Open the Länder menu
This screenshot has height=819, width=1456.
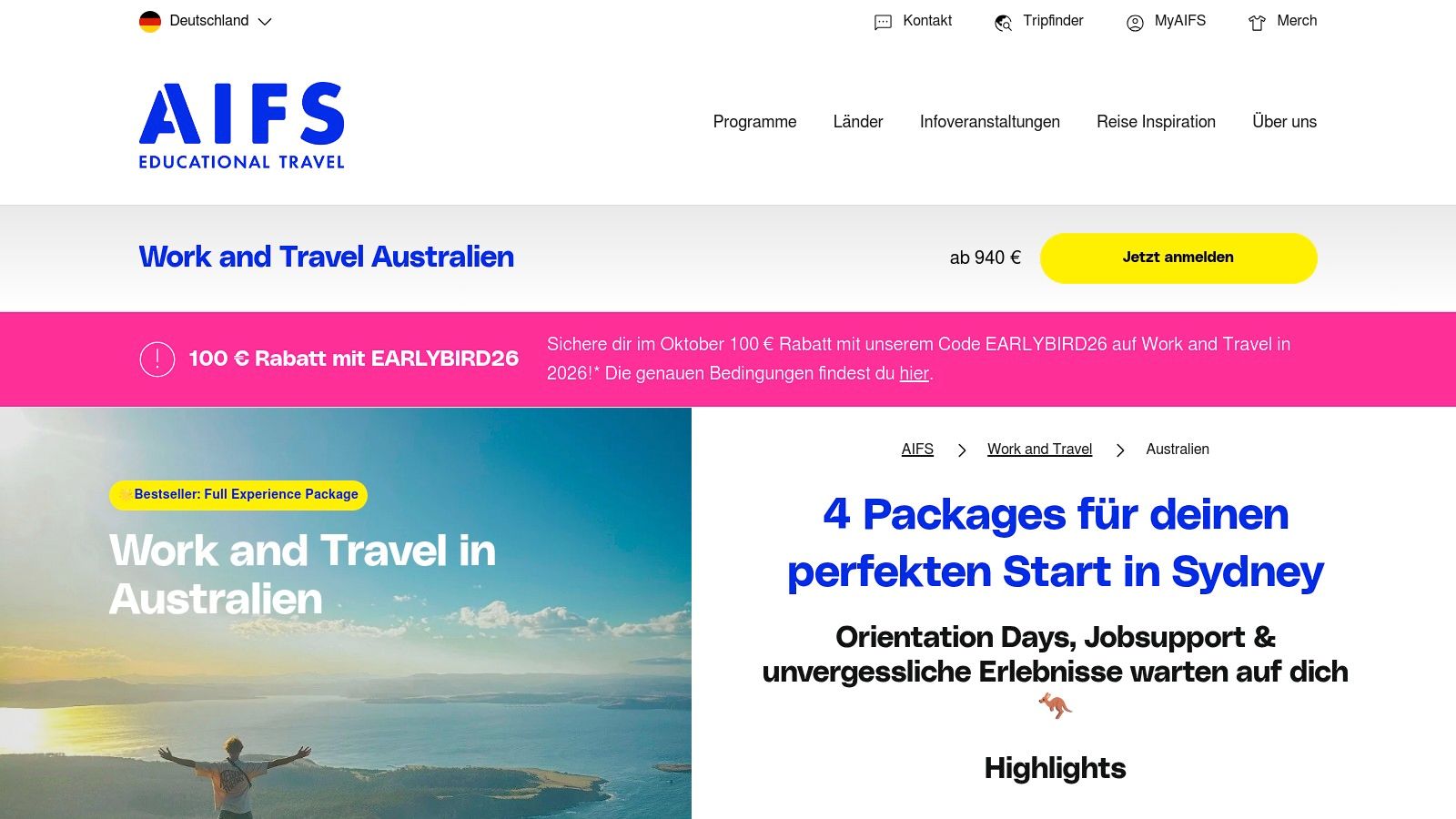point(858,122)
